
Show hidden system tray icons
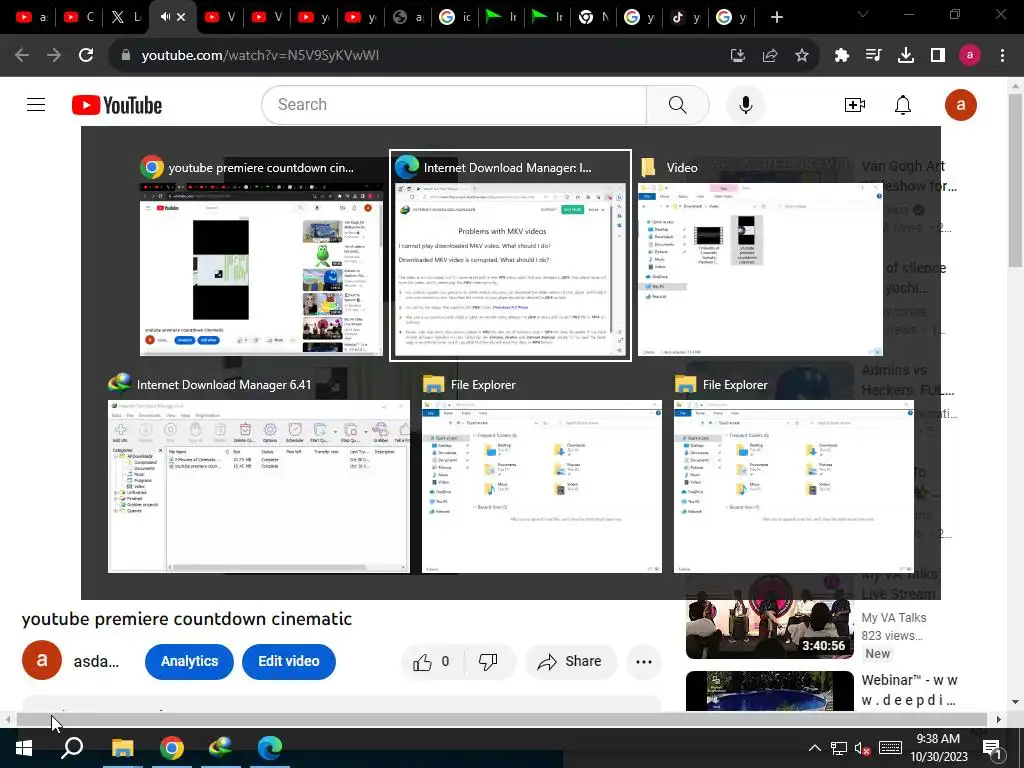[x=814, y=748]
